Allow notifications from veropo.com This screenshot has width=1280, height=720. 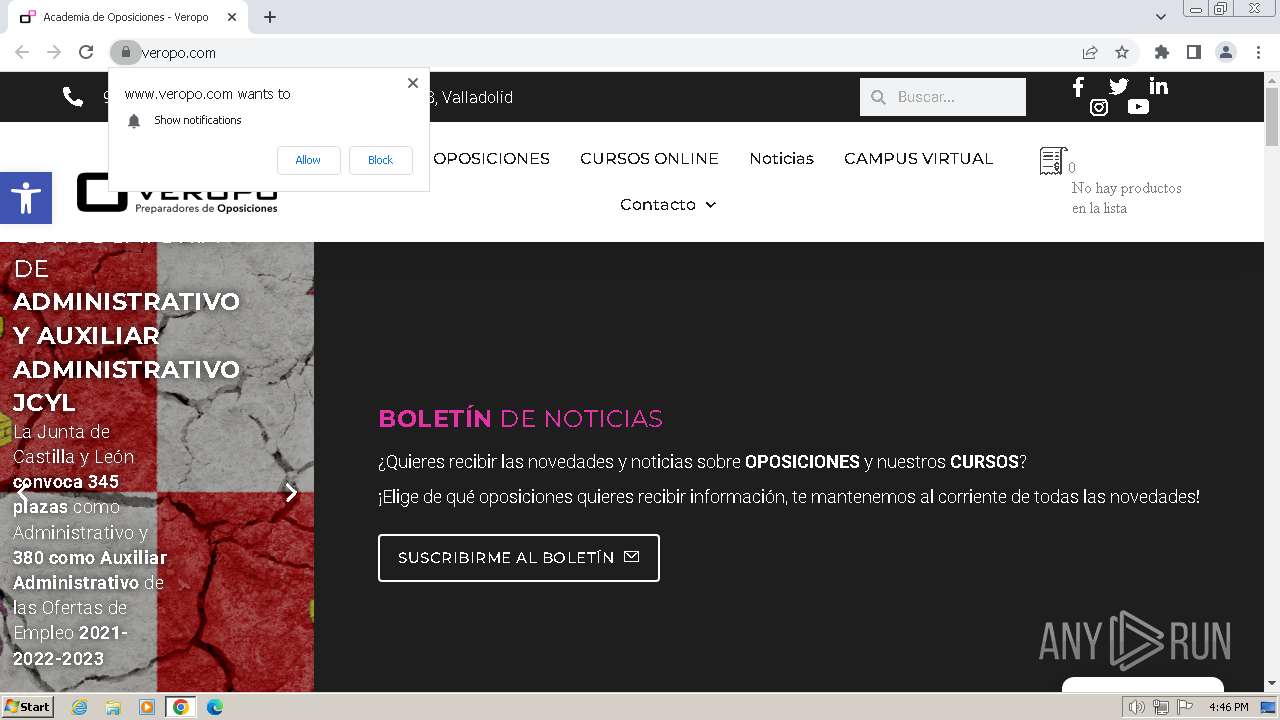pos(308,160)
